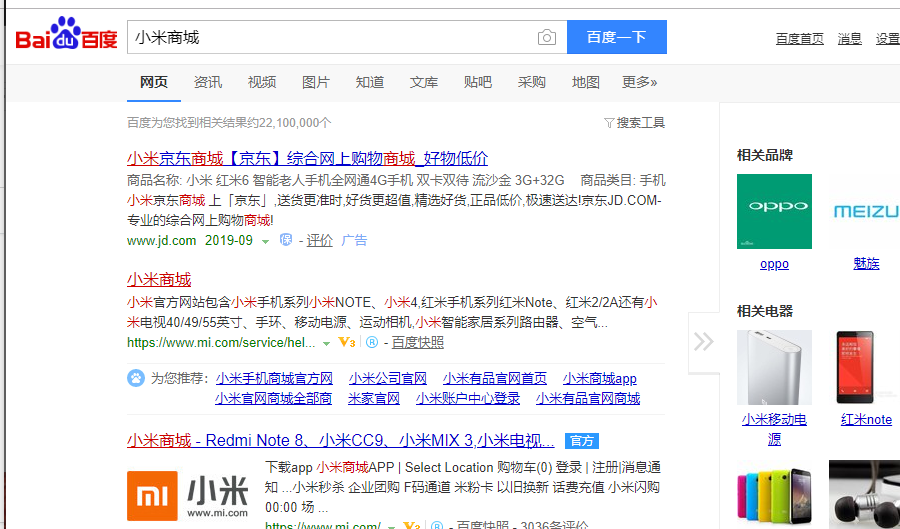Expand dropdown arrow after mi.com/service URL
Screen dimensions: 900x529
point(326,344)
